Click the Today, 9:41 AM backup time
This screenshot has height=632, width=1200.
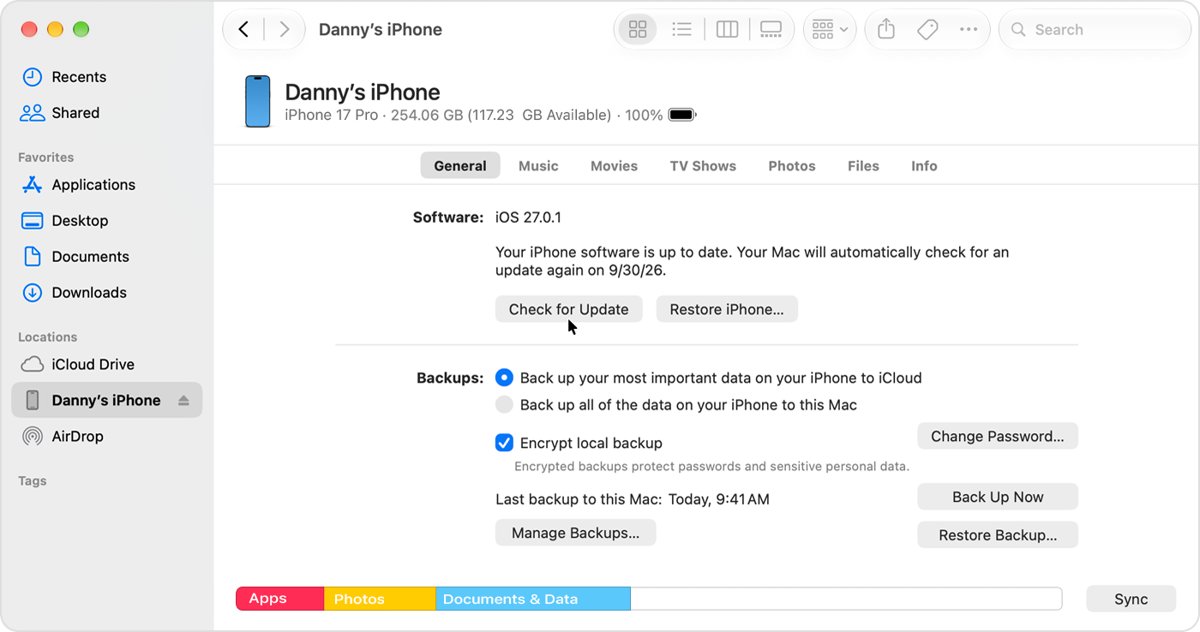(x=719, y=499)
